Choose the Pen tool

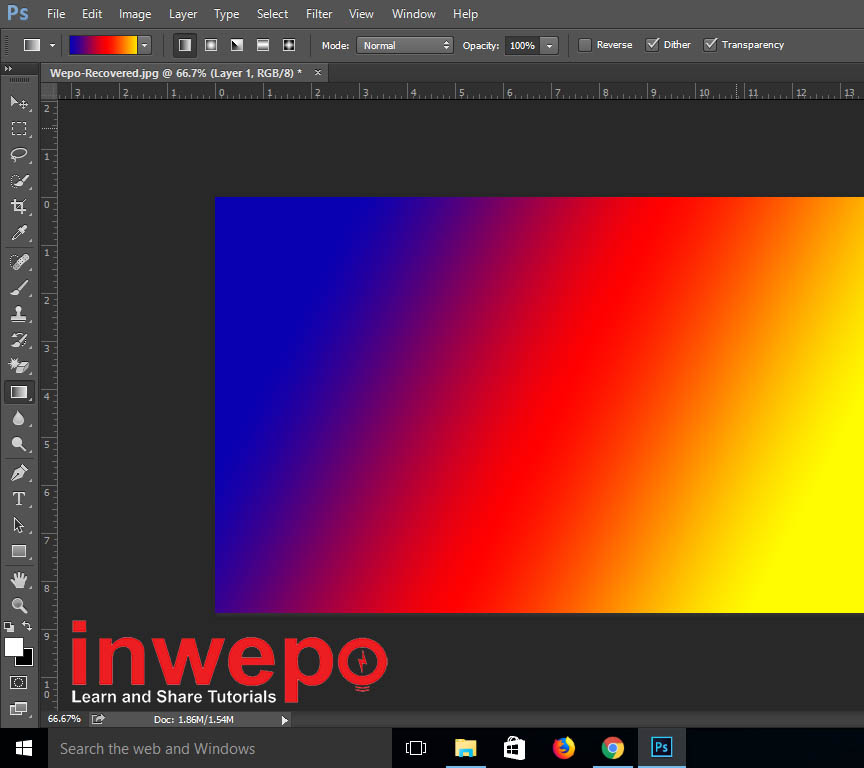point(19,473)
